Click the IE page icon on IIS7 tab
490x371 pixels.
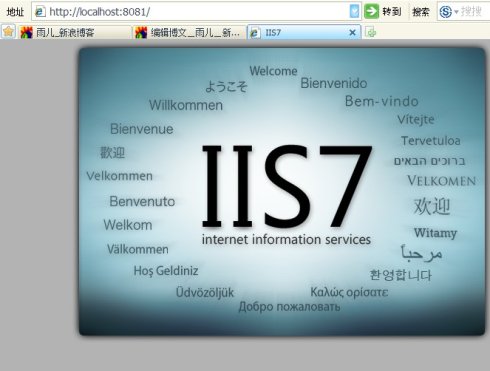(x=255, y=33)
